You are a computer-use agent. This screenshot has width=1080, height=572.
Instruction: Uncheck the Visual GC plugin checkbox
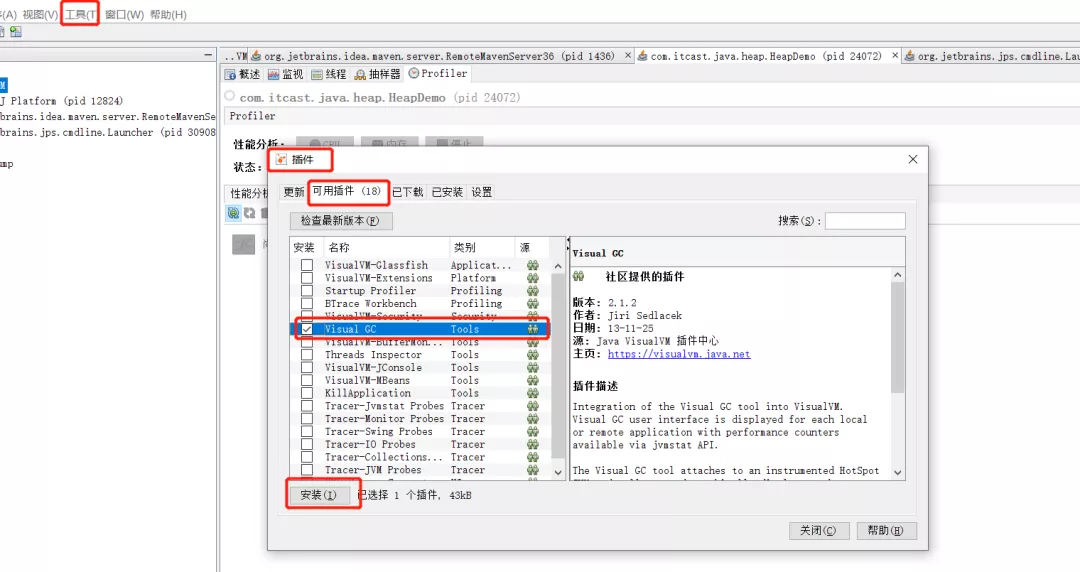pos(307,329)
